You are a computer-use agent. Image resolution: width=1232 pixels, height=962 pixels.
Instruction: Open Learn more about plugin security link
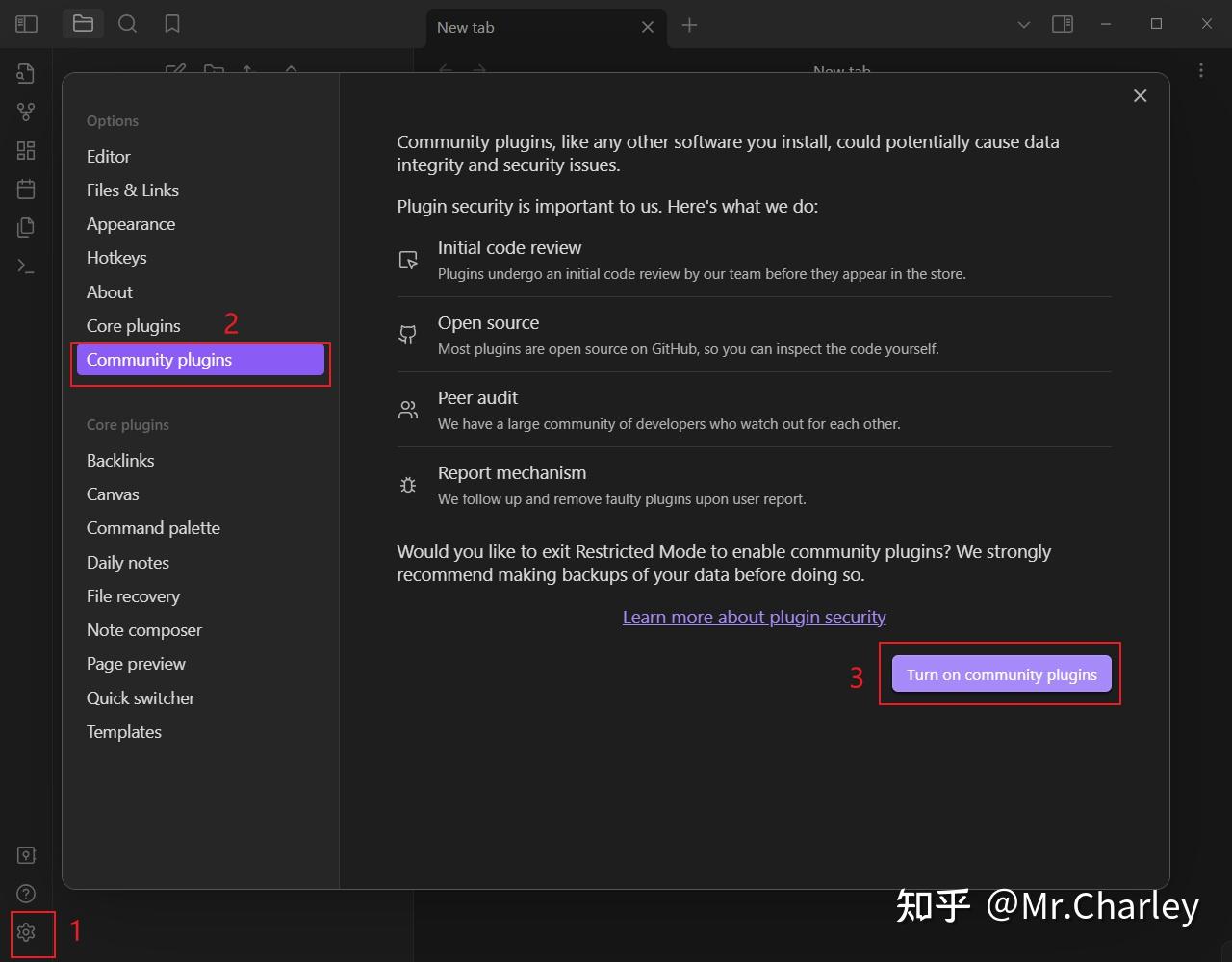pos(754,617)
